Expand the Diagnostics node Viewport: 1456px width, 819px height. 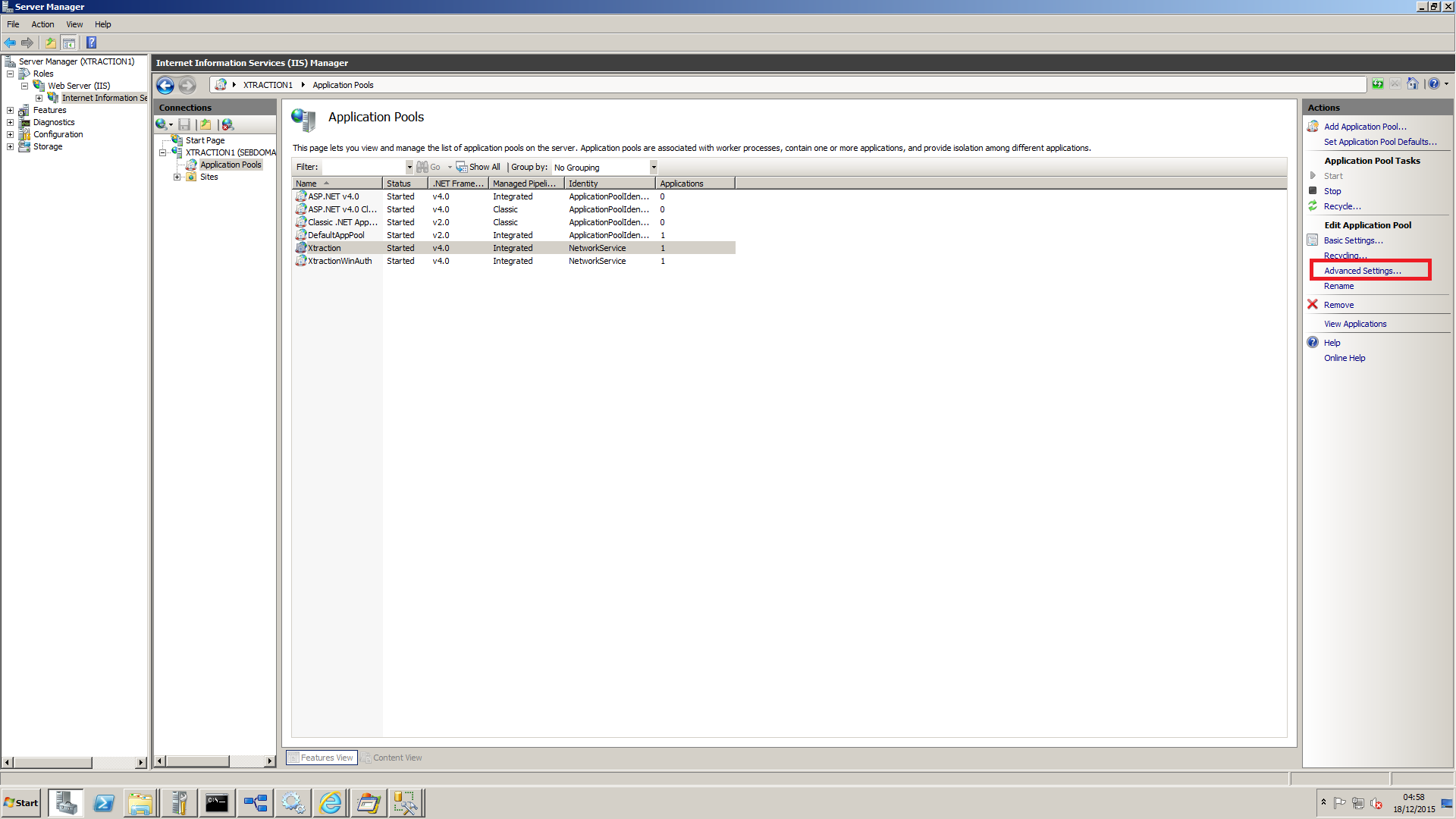pos(11,122)
